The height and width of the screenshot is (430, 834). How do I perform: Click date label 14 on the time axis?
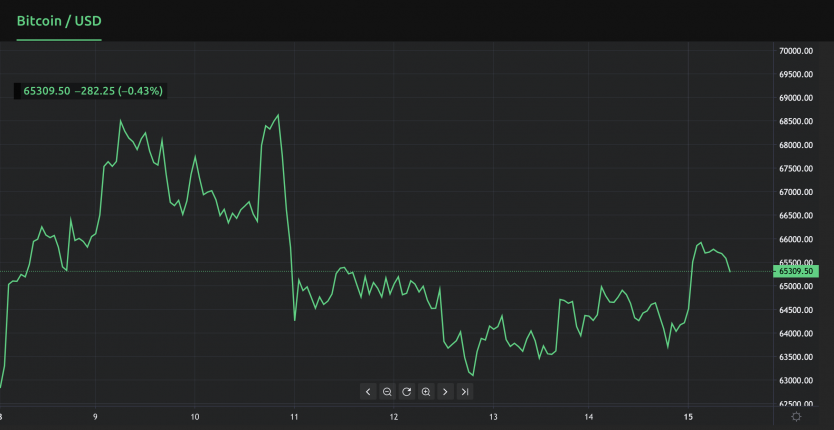pyautogui.click(x=589, y=417)
